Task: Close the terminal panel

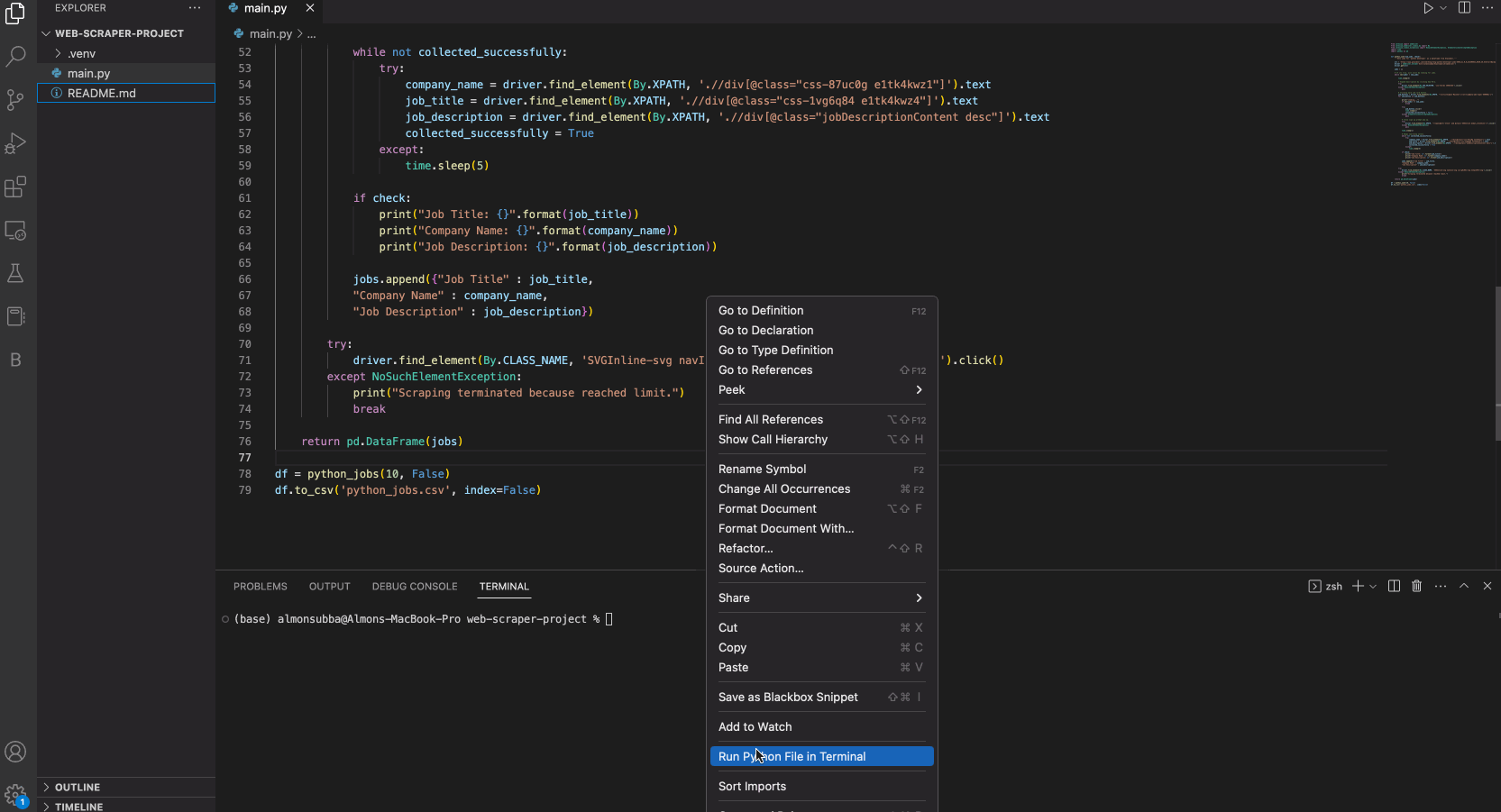Action: [x=1487, y=586]
